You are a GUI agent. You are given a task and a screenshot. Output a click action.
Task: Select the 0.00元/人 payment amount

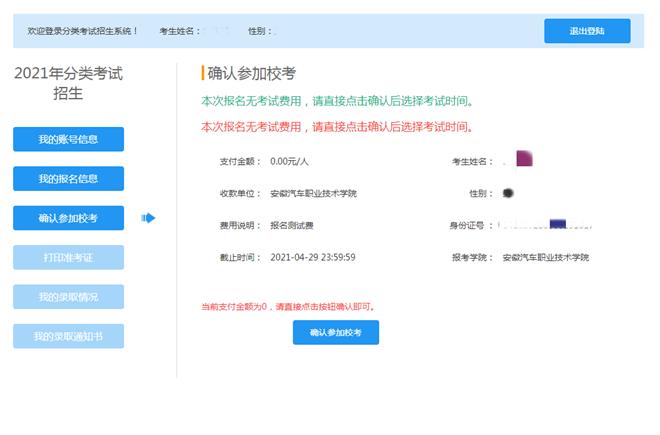click(290, 161)
